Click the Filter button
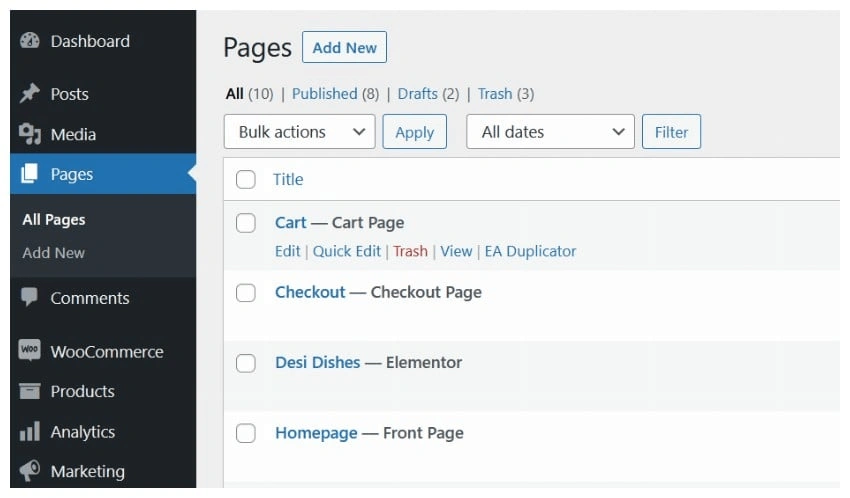This screenshot has height=498, width=850. 671,132
